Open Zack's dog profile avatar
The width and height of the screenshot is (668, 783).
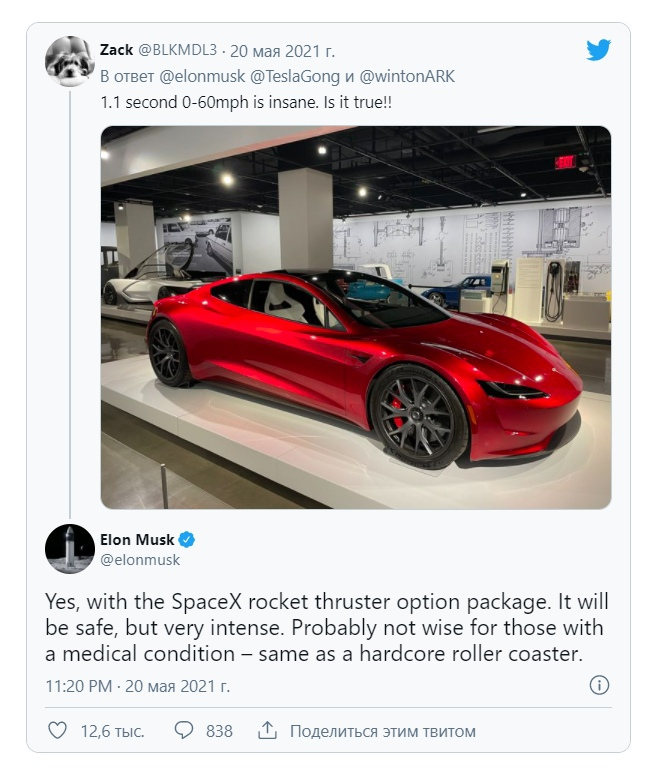pyautogui.click(x=70, y=61)
